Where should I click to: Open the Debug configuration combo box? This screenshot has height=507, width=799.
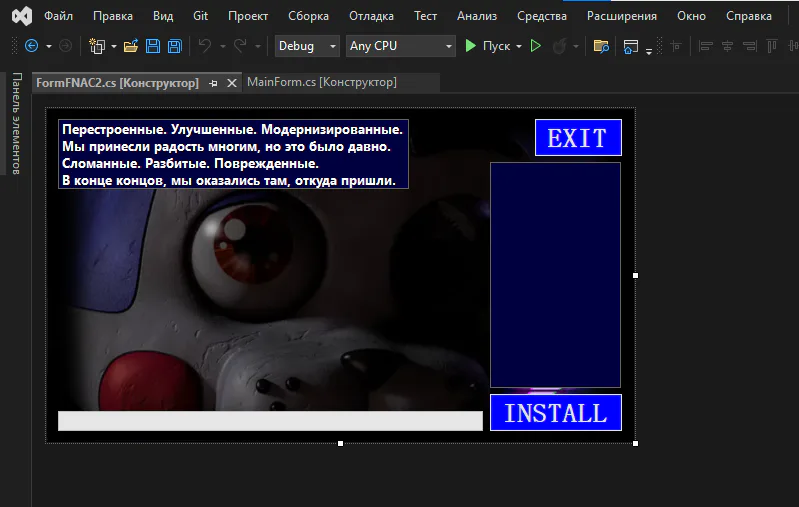(x=307, y=46)
